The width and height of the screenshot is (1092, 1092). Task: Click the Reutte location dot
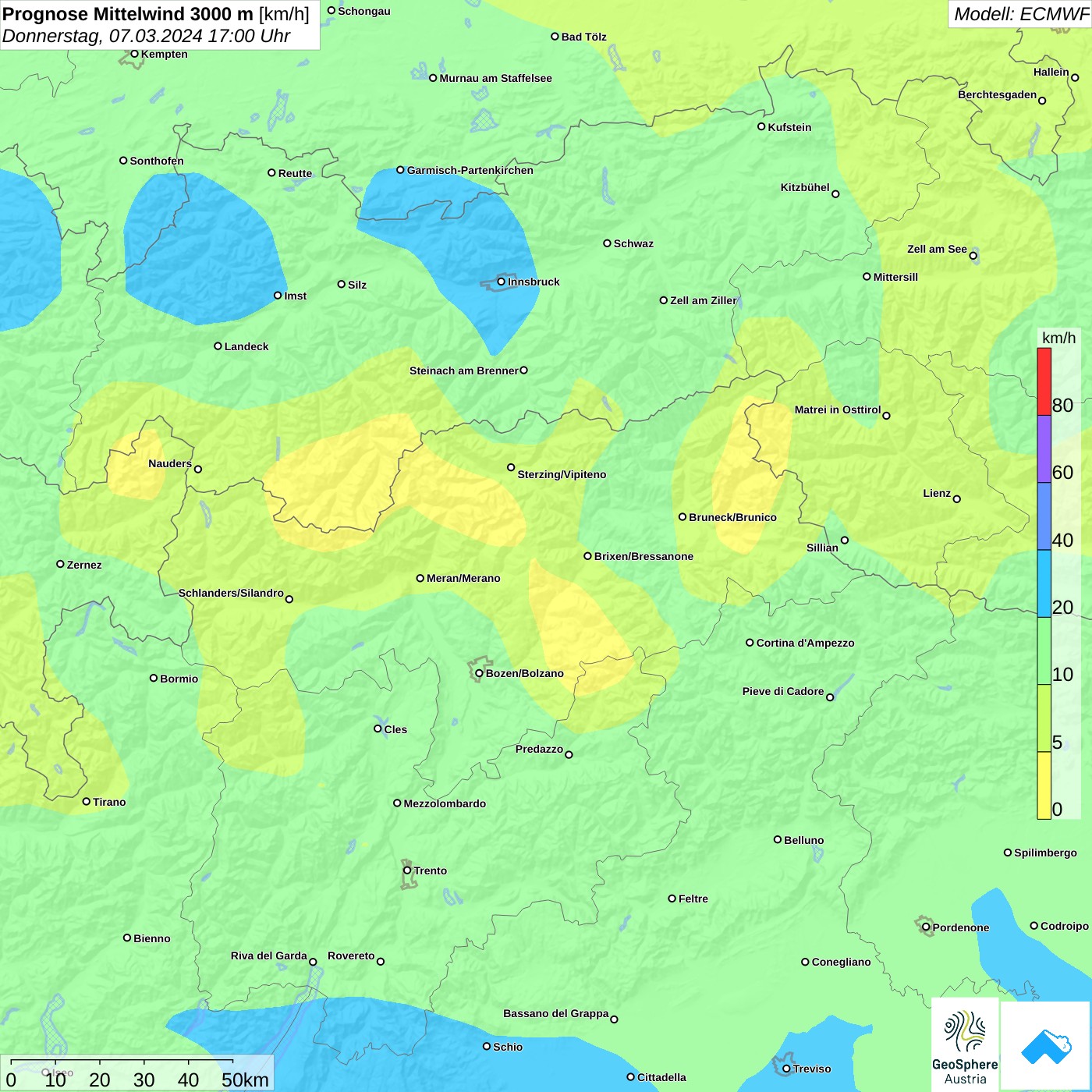point(271,173)
